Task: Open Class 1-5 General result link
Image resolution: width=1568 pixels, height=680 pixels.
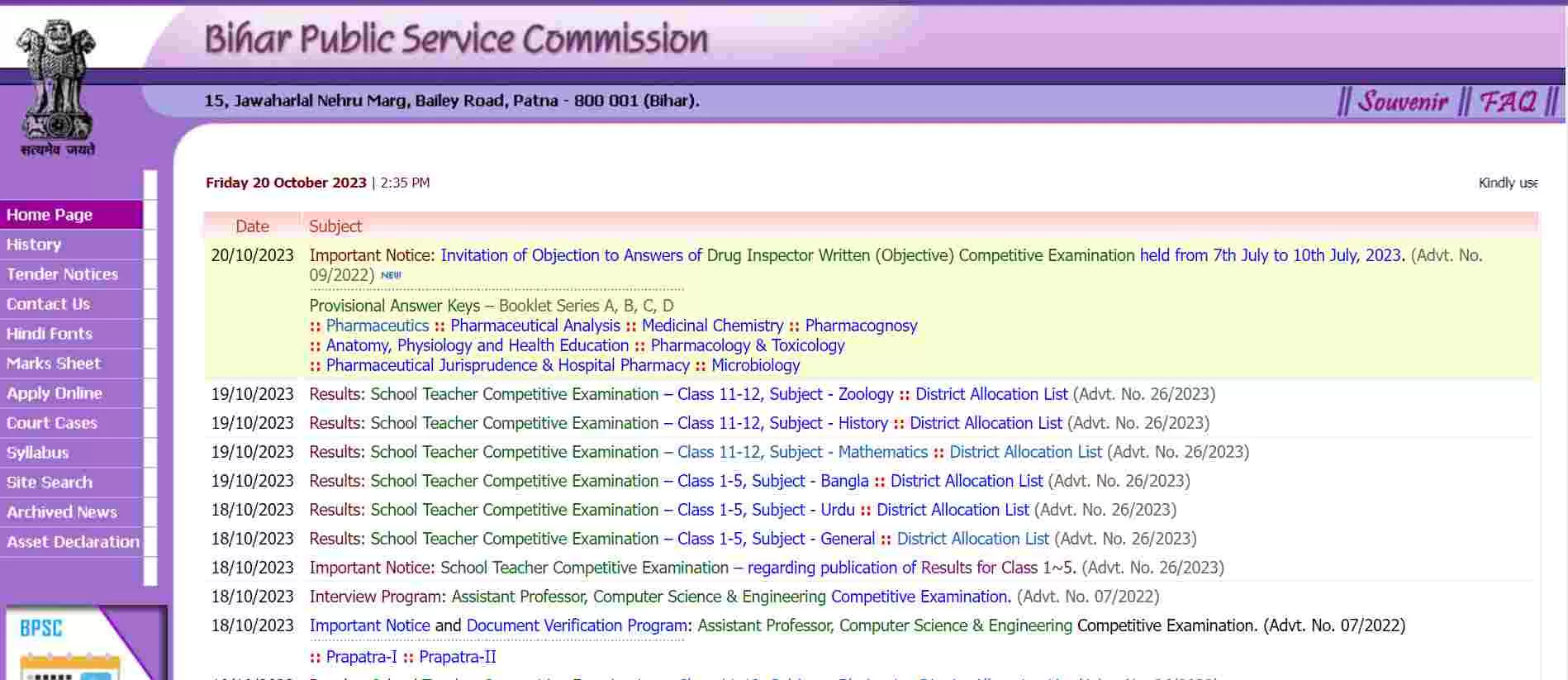Action: [776, 539]
